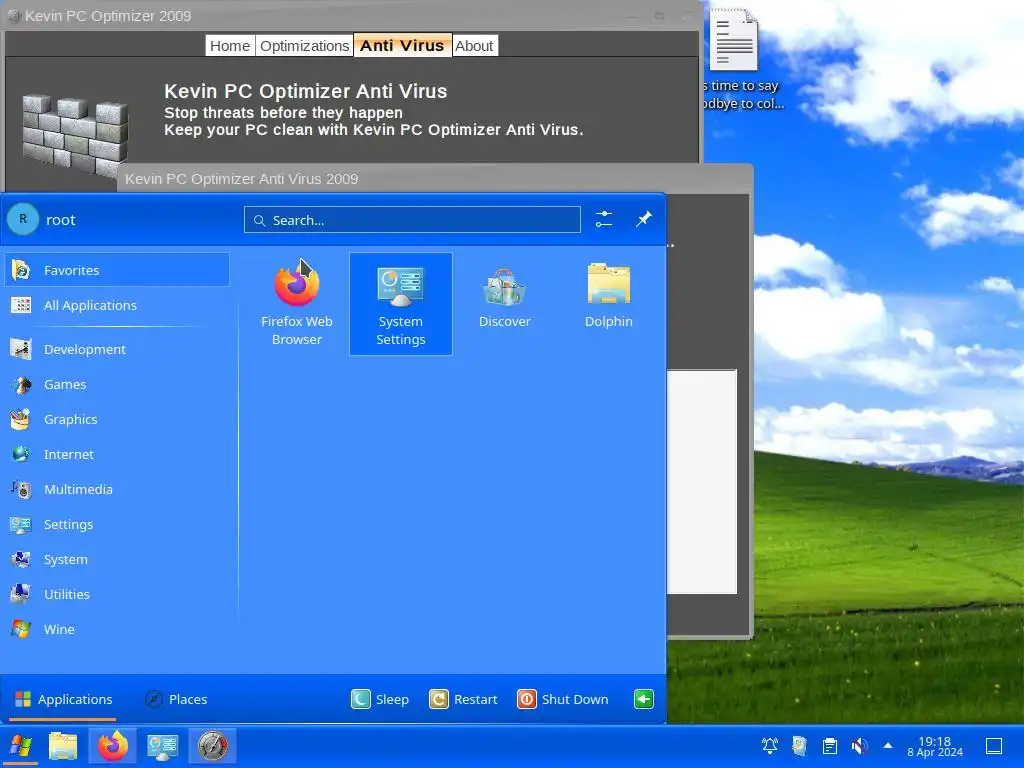Open the Internet category
This screenshot has width=1024, height=768.
coord(117,454)
